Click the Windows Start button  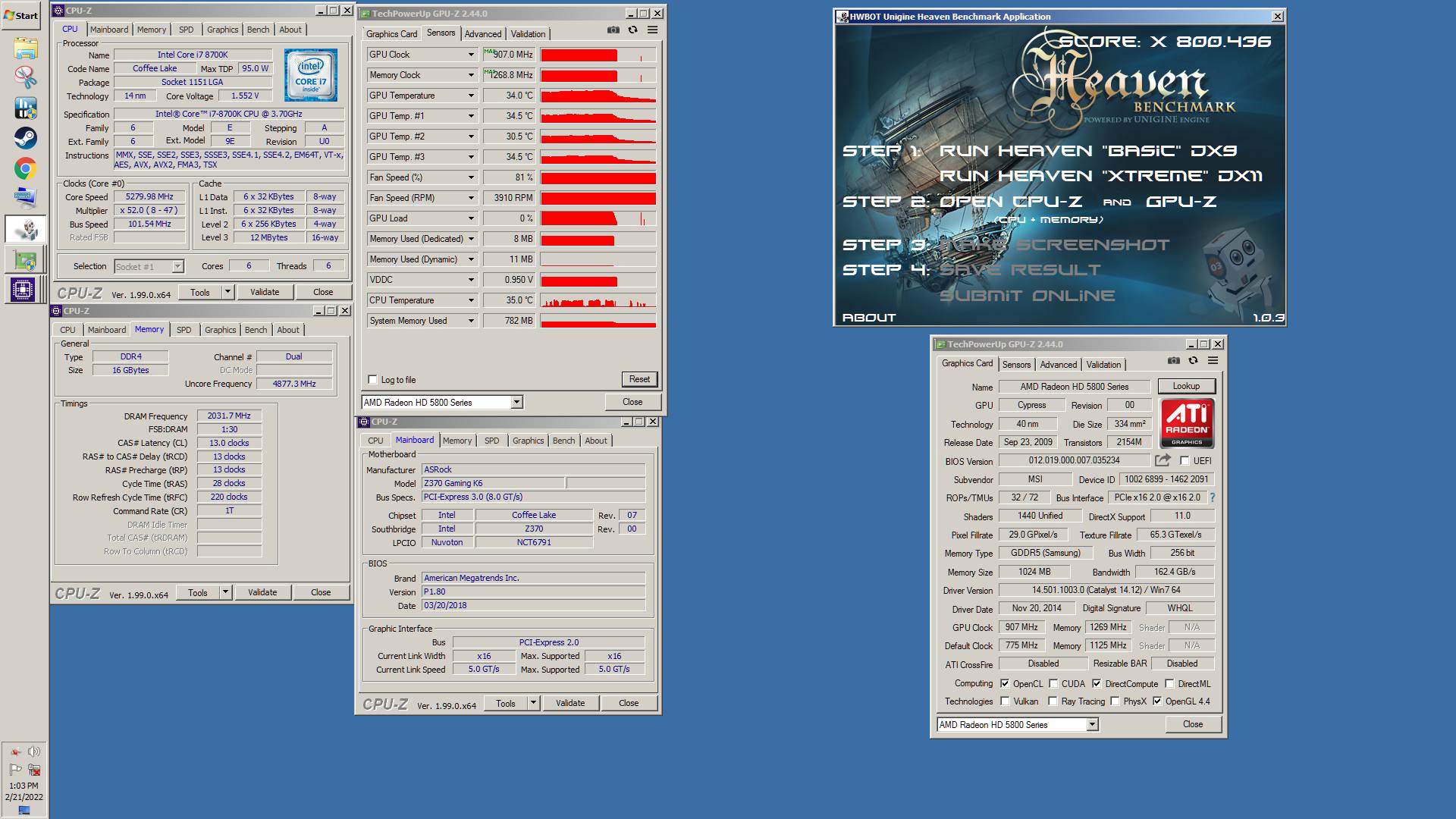click(x=21, y=15)
